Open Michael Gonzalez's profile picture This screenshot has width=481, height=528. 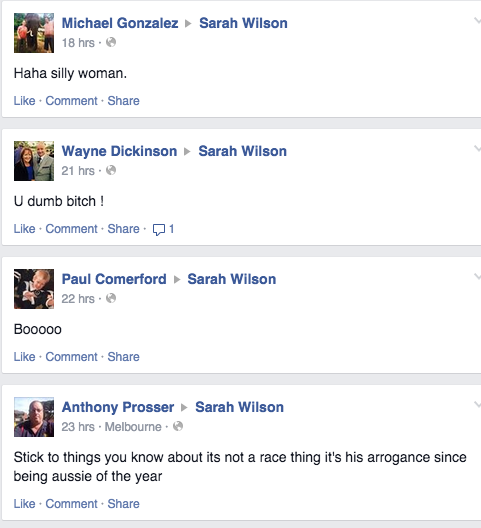click(34, 33)
